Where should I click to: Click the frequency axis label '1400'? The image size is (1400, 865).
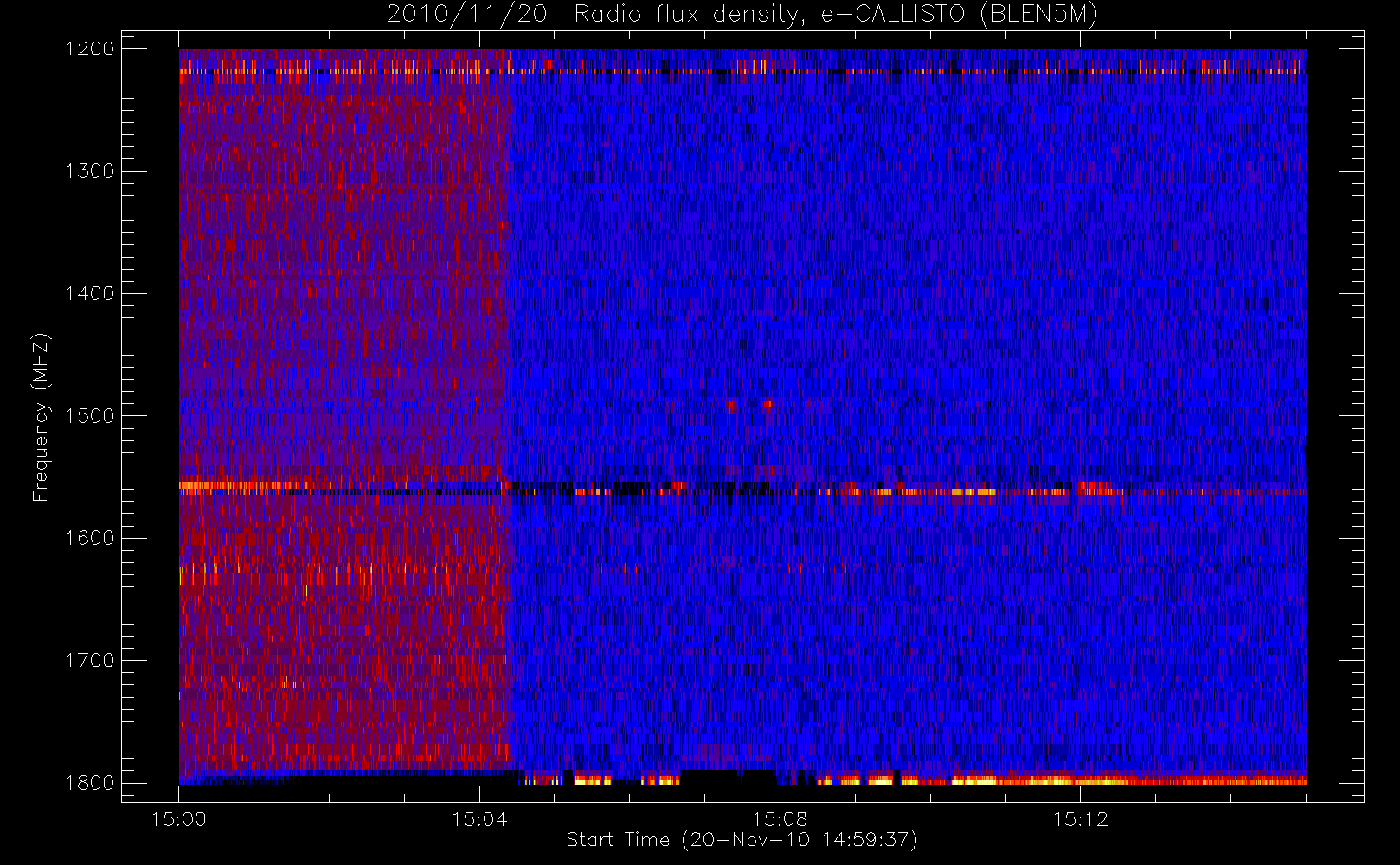click(90, 293)
